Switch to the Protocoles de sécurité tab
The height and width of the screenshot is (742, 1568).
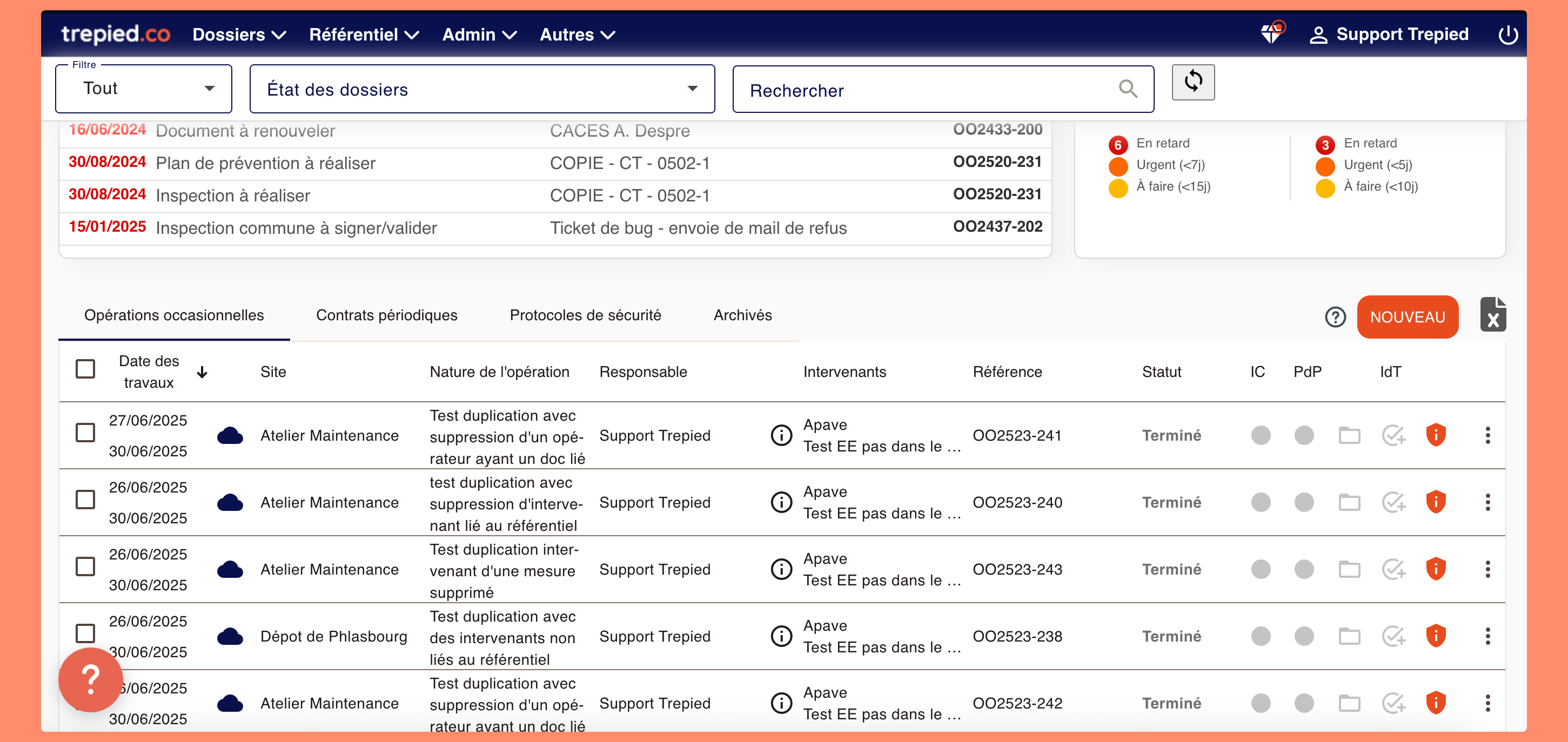pyautogui.click(x=585, y=315)
